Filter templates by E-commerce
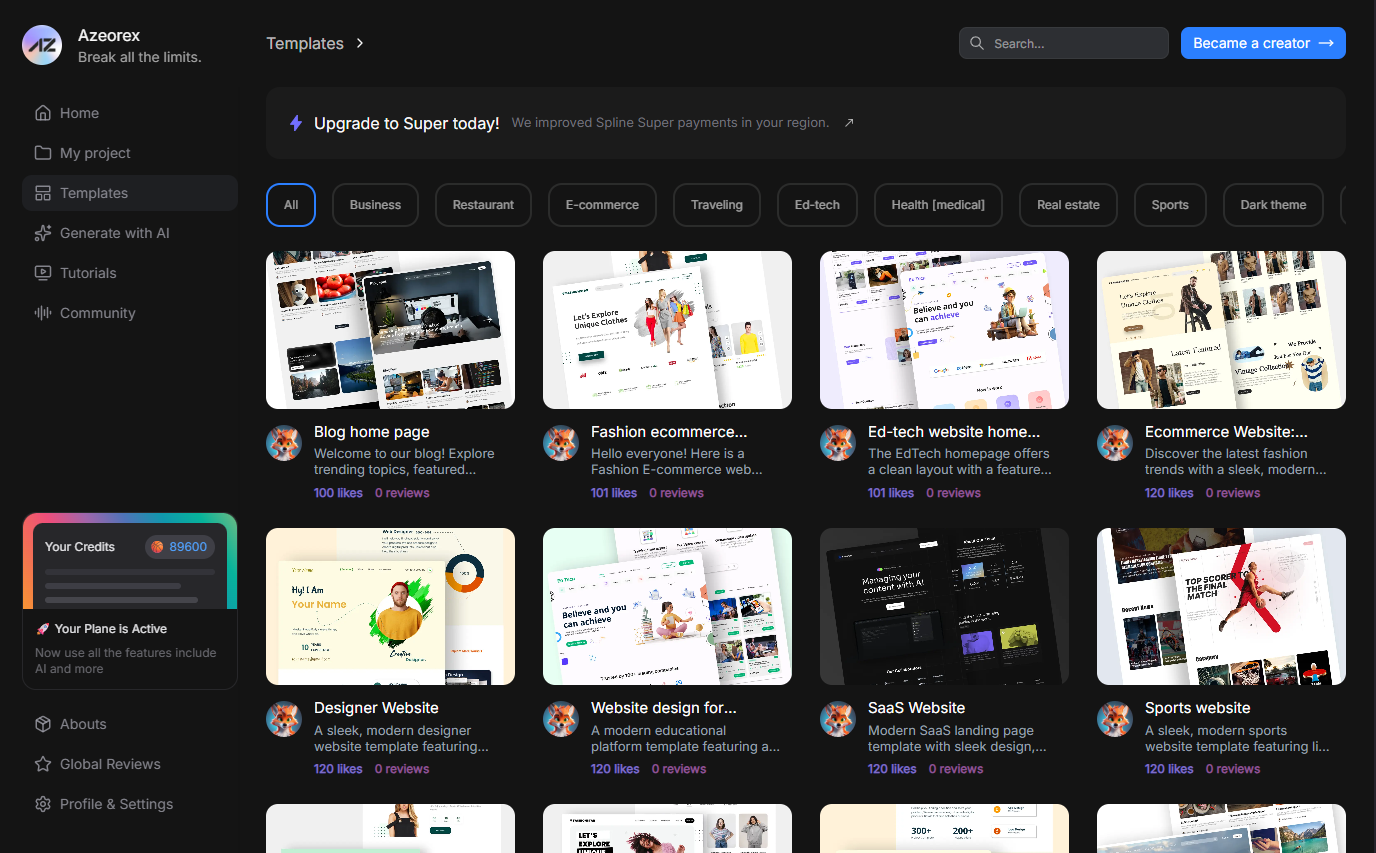The height and width of the screenshot is (853, 1376). pos(602,205)
